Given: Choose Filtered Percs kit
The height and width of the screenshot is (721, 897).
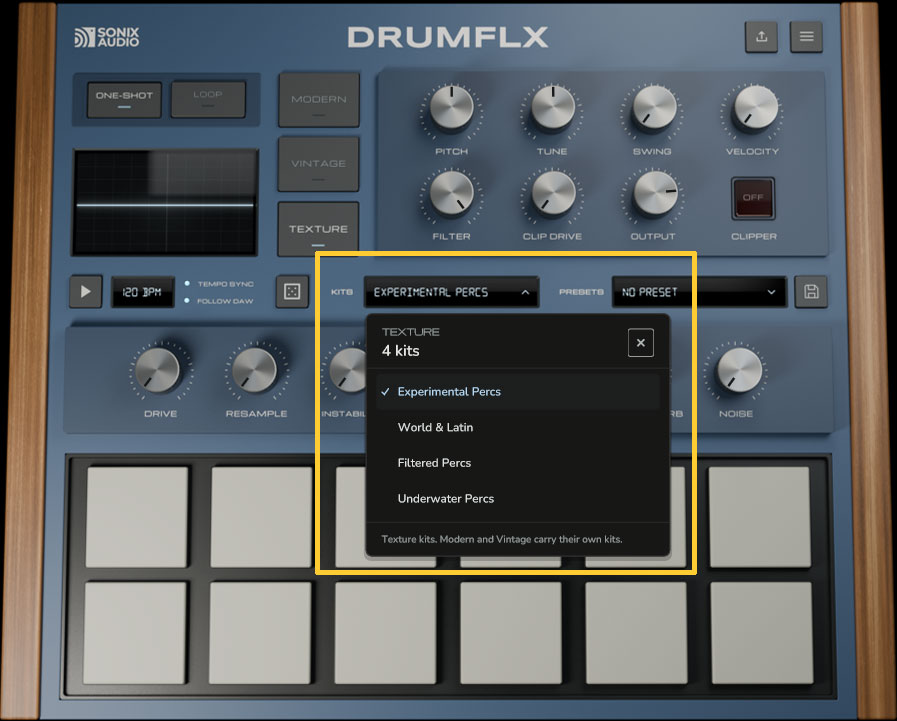Looking at the screenshot, I should (x=518, y=463).
